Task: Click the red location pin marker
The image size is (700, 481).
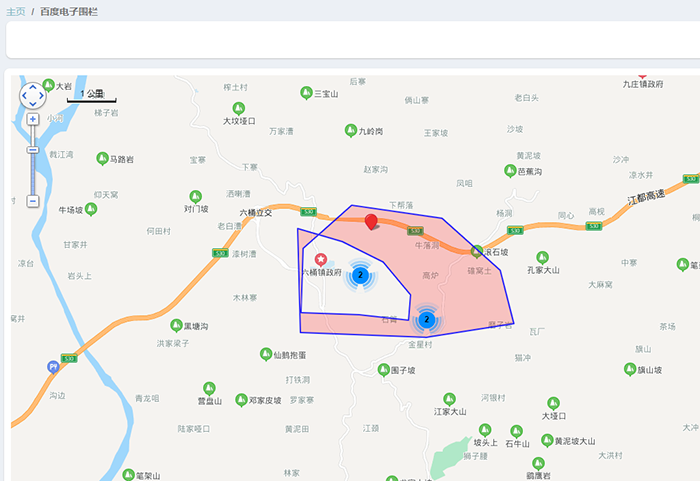Action: click(x=371, y=221)
